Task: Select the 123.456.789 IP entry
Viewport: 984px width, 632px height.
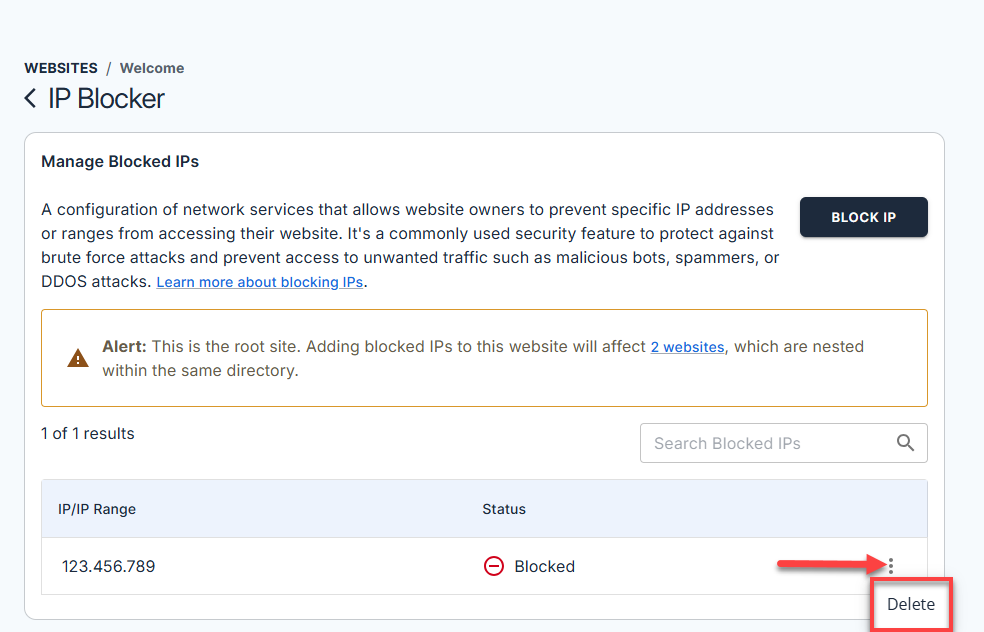Action: pyautogui.click(x=109, y=566)
